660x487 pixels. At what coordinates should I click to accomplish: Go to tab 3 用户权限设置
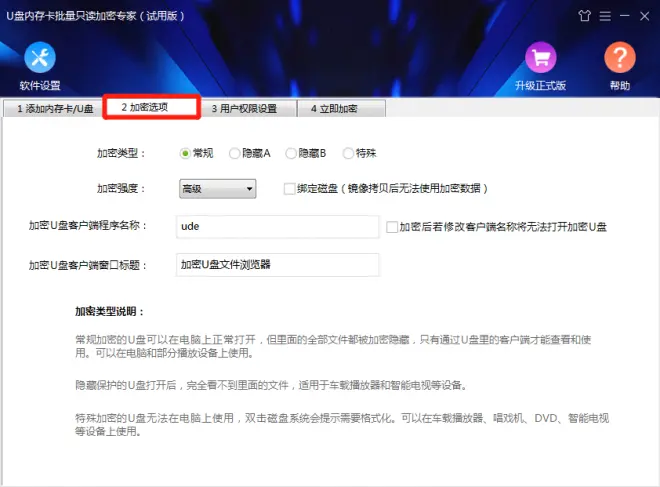[x=248, y=109]
